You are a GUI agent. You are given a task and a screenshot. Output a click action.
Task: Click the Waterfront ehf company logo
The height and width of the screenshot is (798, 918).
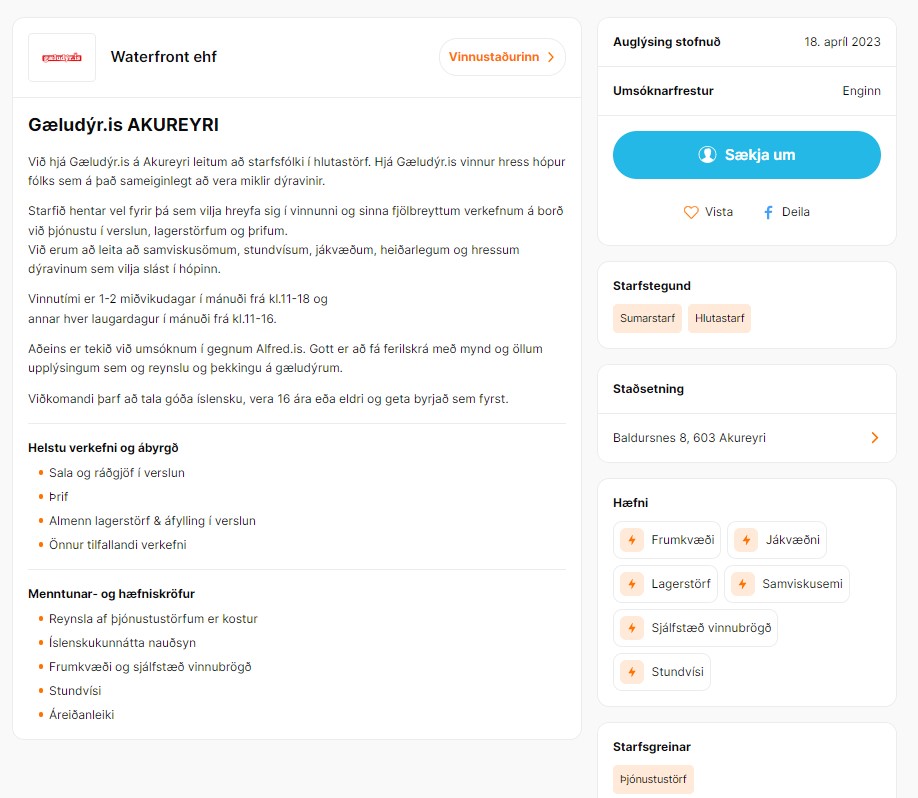61,57
